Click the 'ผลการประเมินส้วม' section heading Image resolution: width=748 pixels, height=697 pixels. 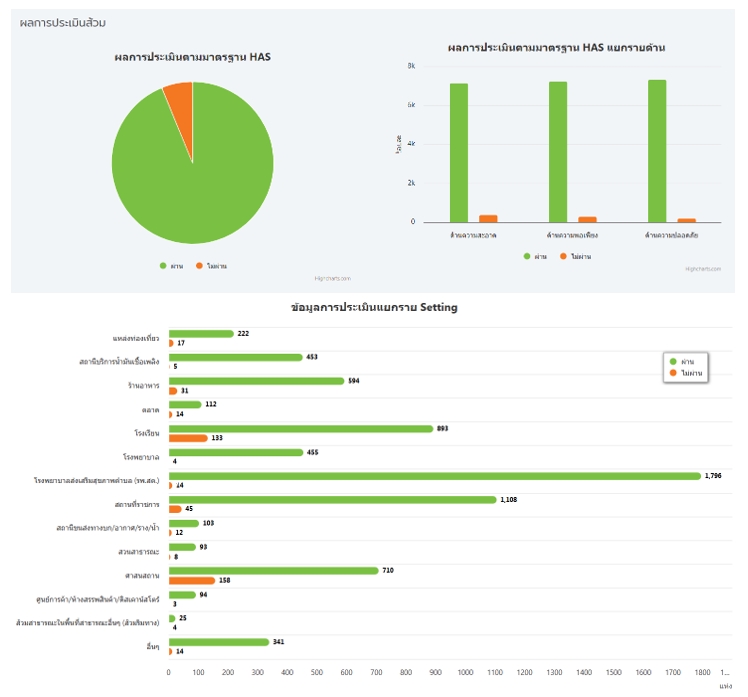pyautogui.click(x=63, y=23)
